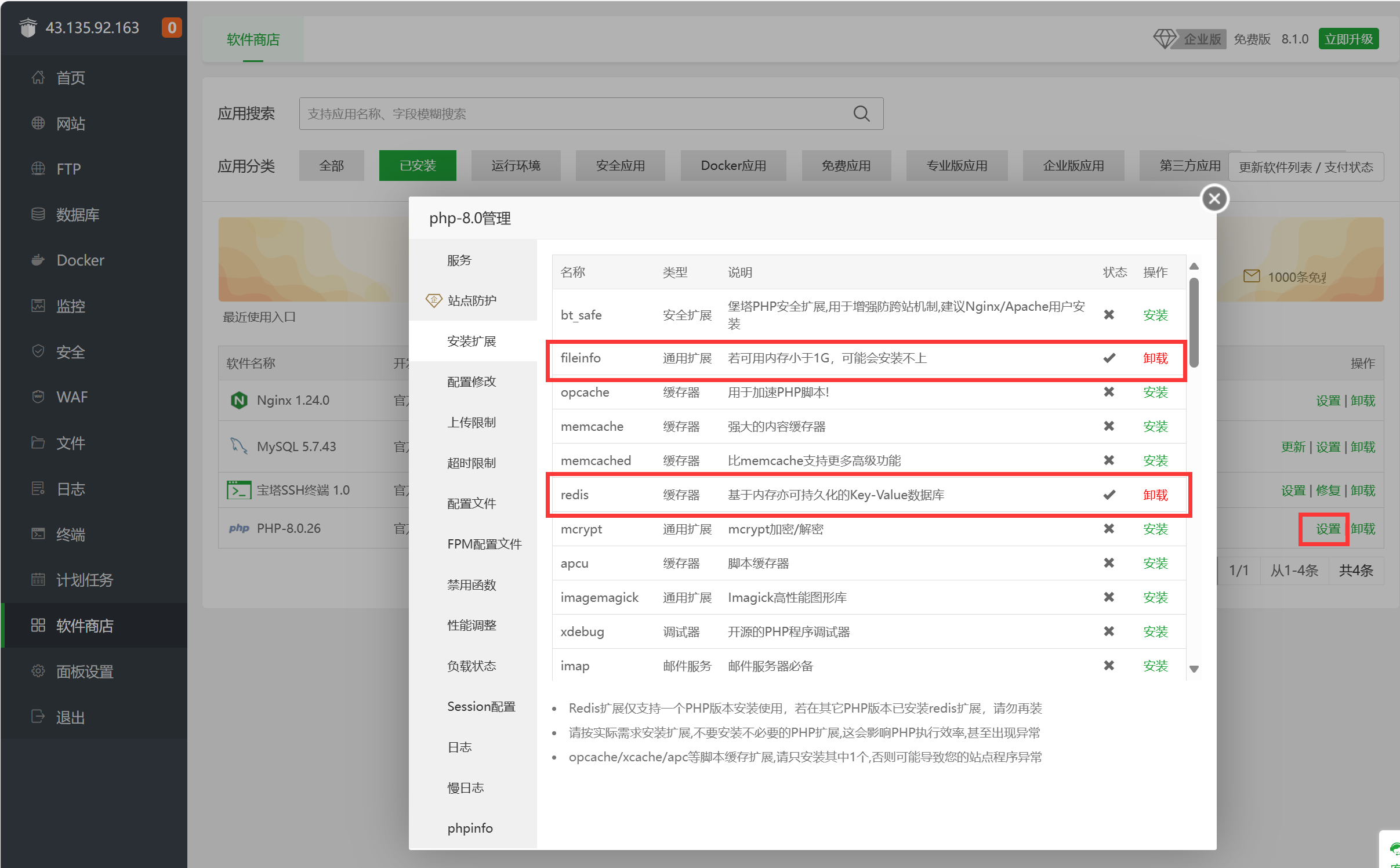Open the 首页 home icon in sidebar

pos(38,77)
